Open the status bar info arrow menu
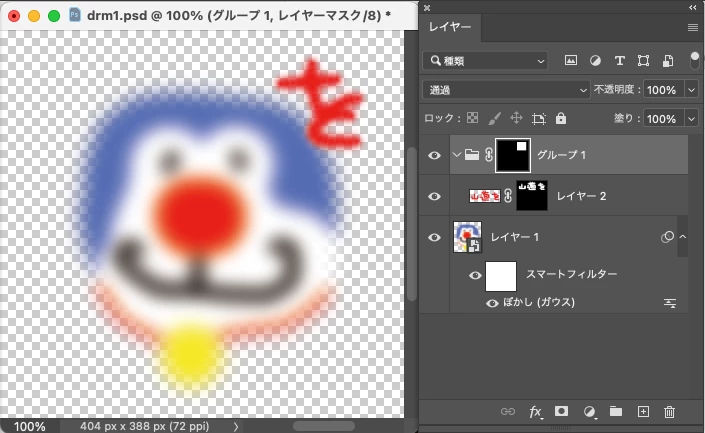This screenshot has height=433, width=705. 236,426
